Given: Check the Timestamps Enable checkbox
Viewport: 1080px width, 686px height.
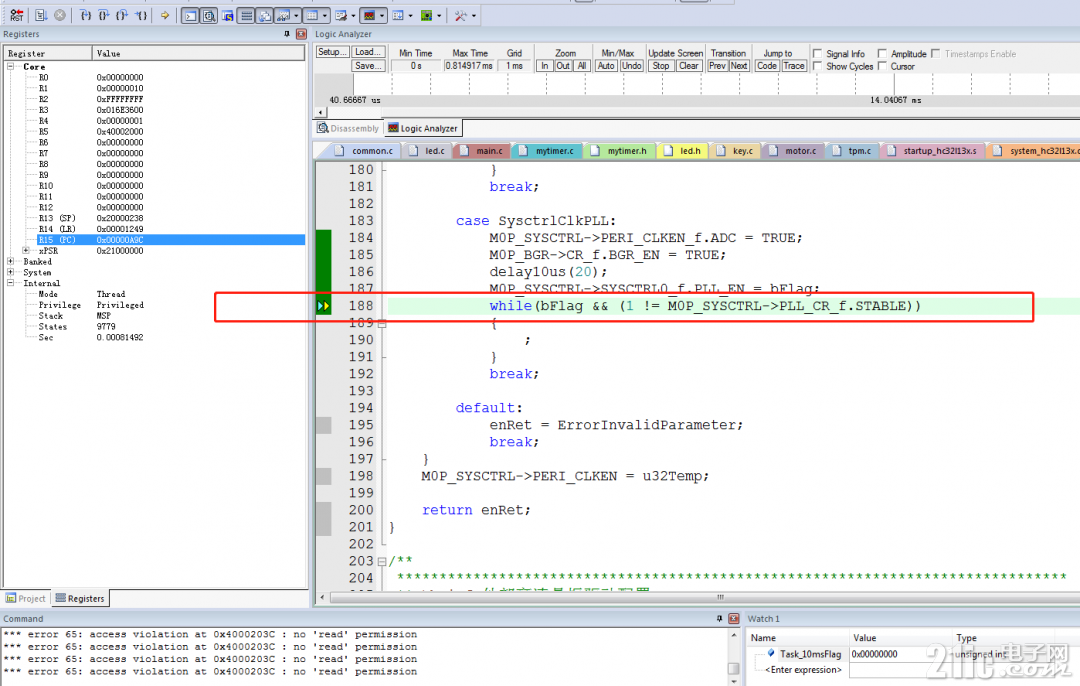Looking at the screenshot, I should [935, 53].
